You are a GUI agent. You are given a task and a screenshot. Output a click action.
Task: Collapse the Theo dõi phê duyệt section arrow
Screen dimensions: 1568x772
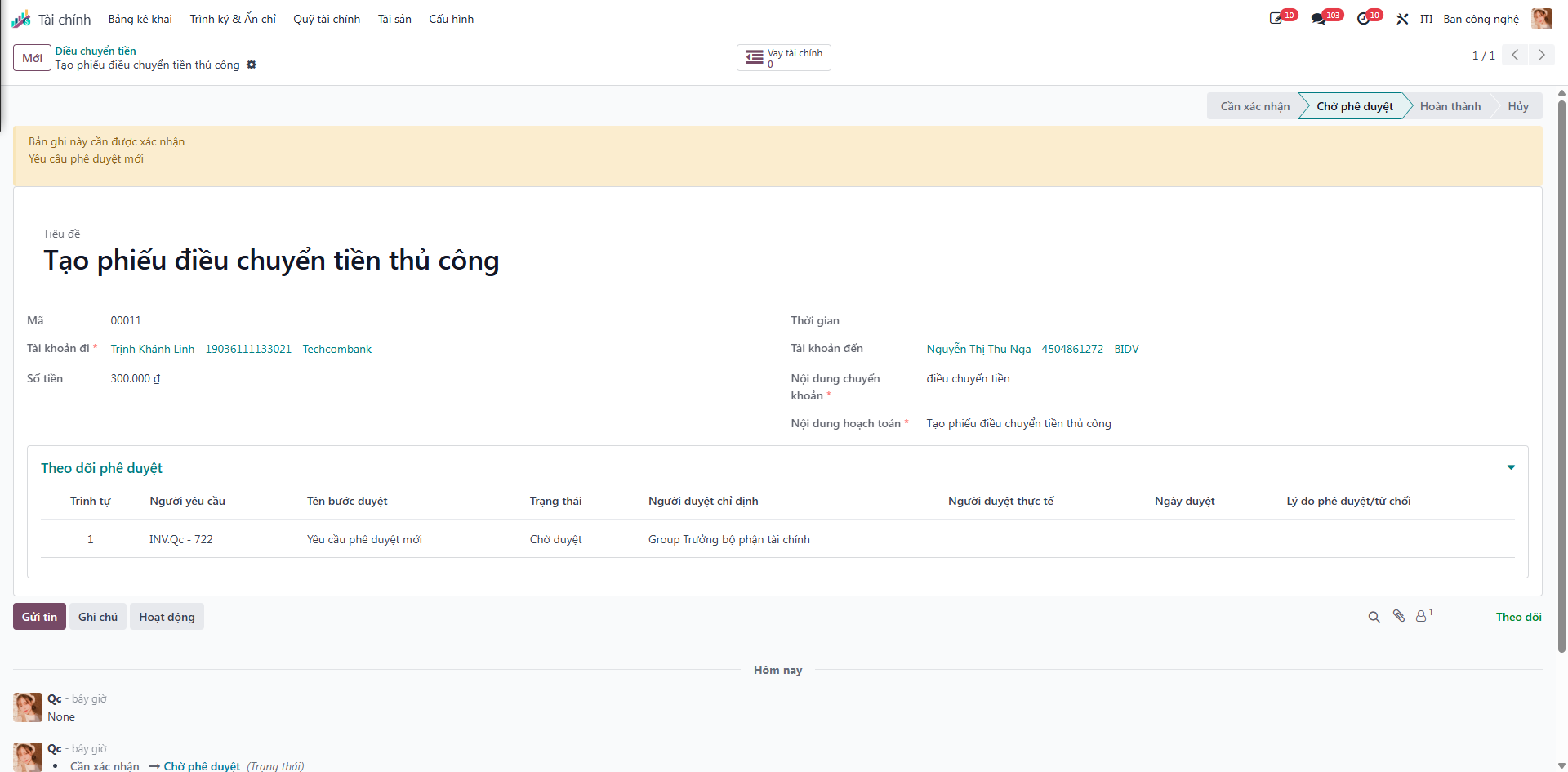click(1511, 467)
